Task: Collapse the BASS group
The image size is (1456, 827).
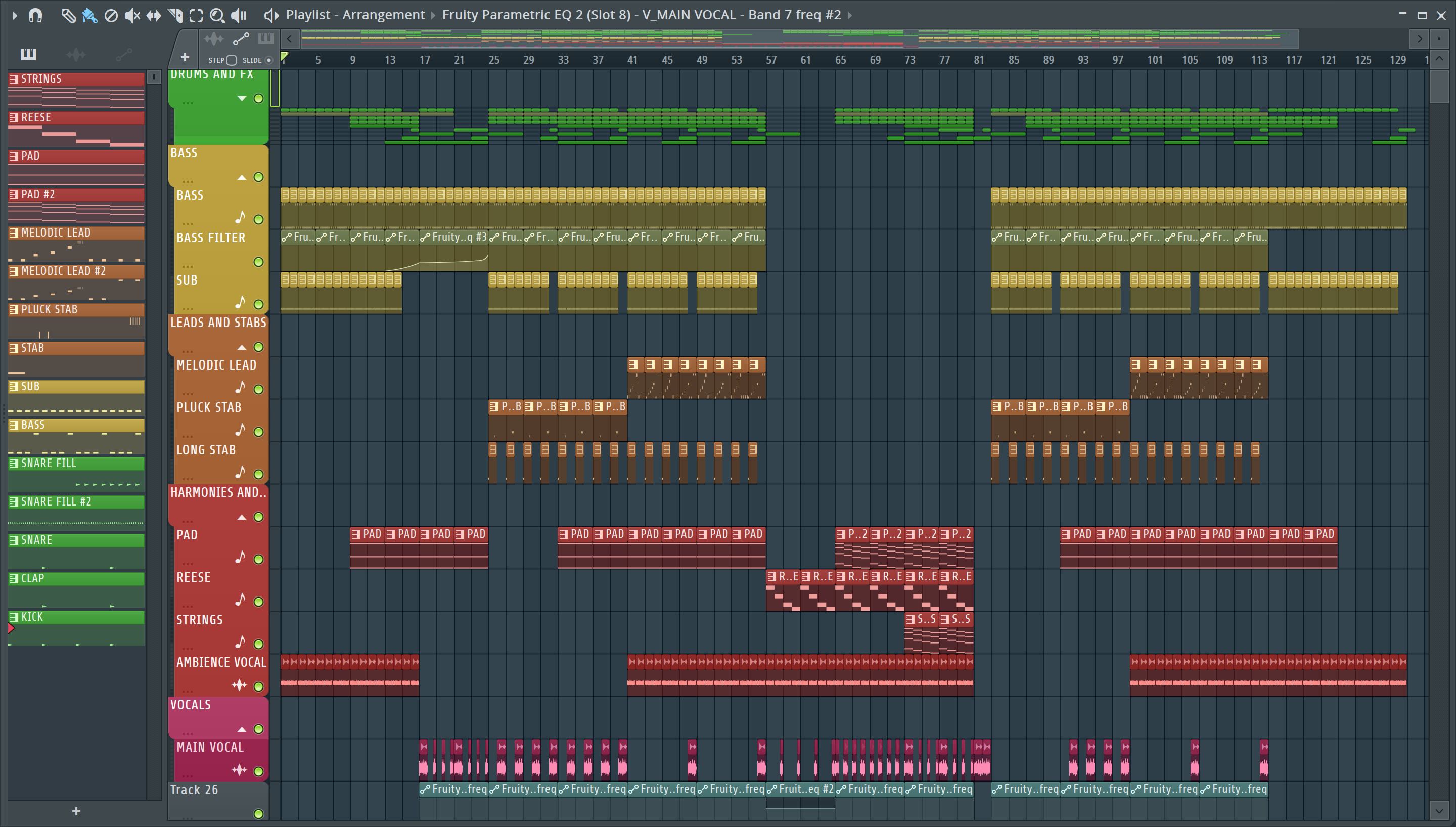Action: [x=242, y=177]
